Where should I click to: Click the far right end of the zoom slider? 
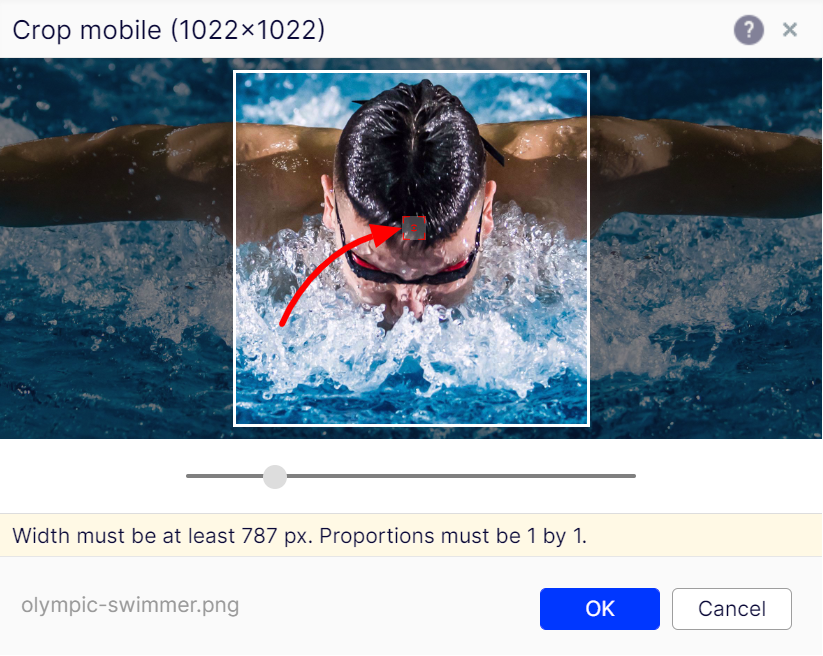coord(634,476)
